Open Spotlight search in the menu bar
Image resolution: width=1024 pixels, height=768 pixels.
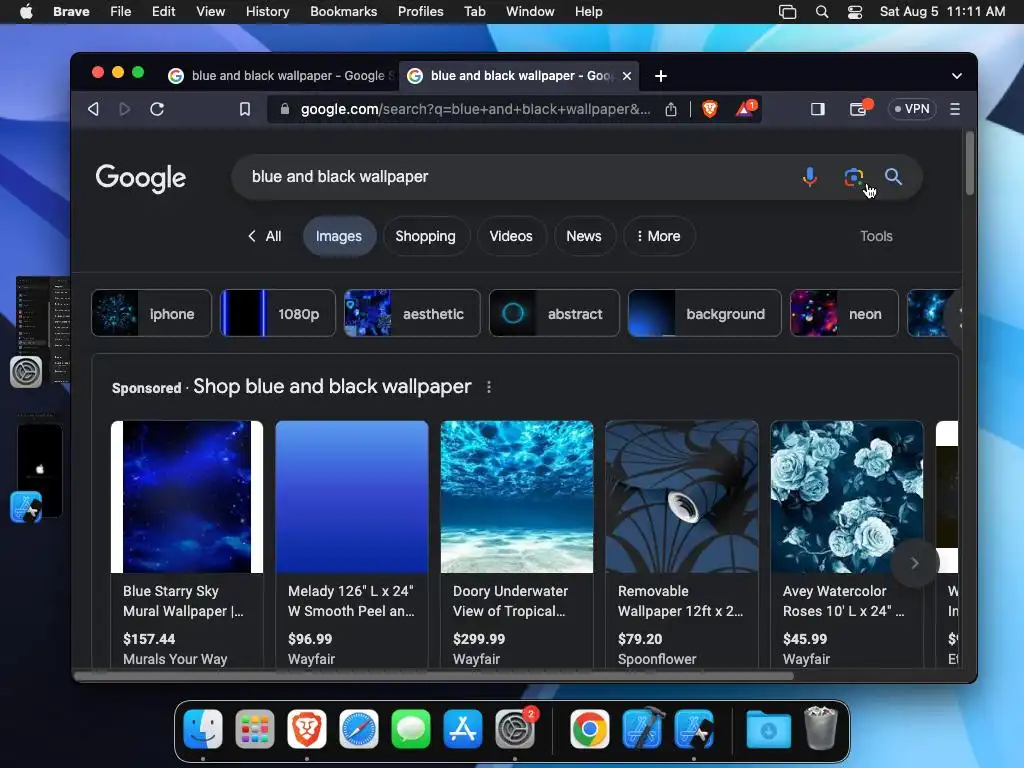[822, 12]
